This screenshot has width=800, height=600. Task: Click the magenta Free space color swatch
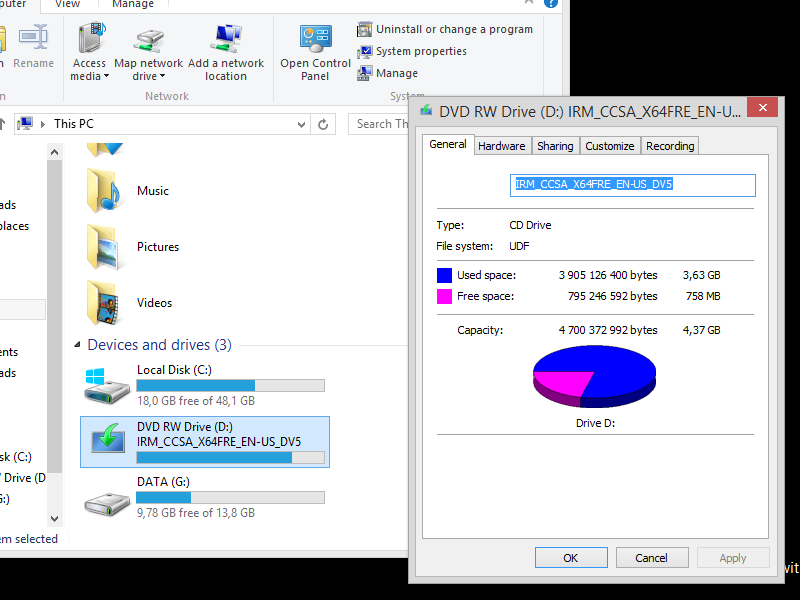click(444, 296)
